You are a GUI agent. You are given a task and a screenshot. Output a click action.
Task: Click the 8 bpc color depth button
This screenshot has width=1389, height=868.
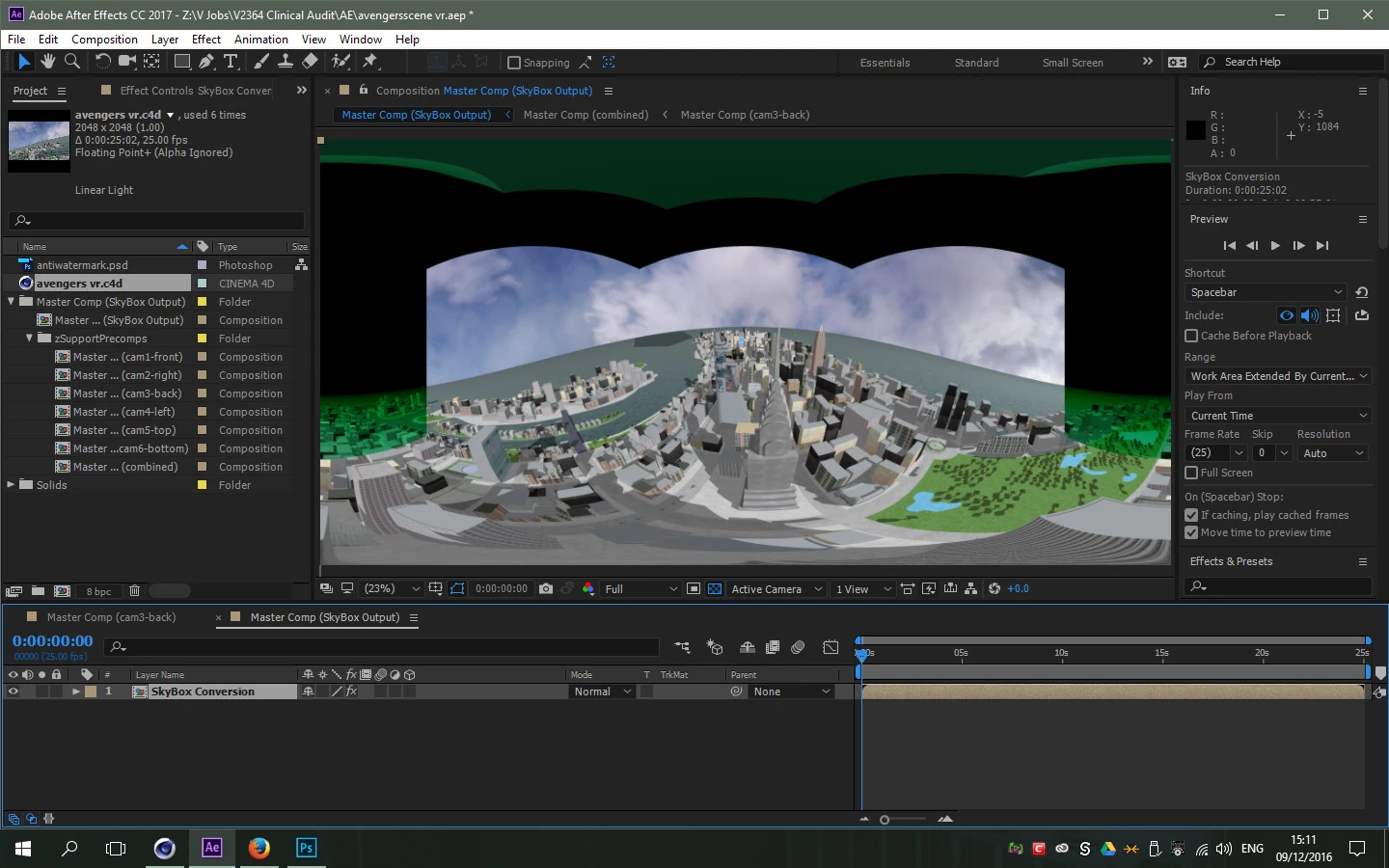tap(98, 591)
